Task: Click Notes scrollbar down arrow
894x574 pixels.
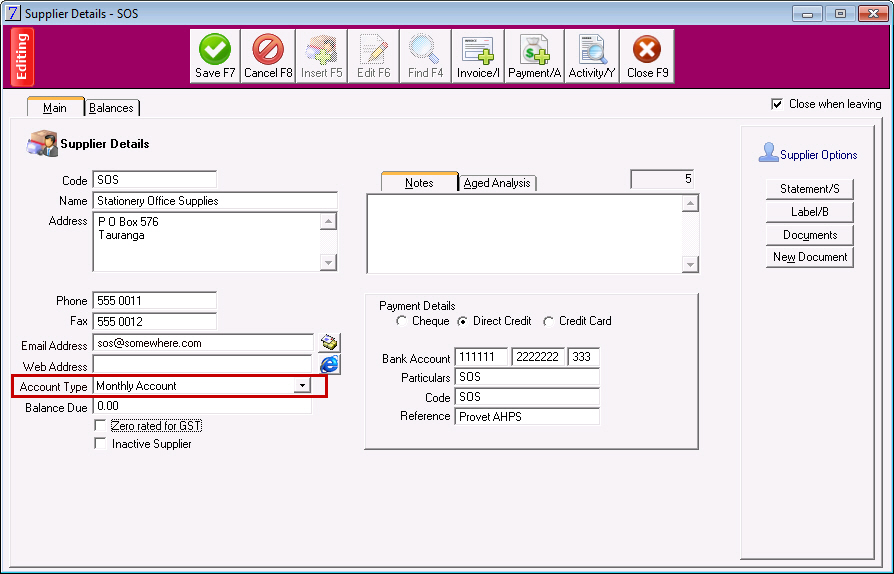Action: [690, 264]
